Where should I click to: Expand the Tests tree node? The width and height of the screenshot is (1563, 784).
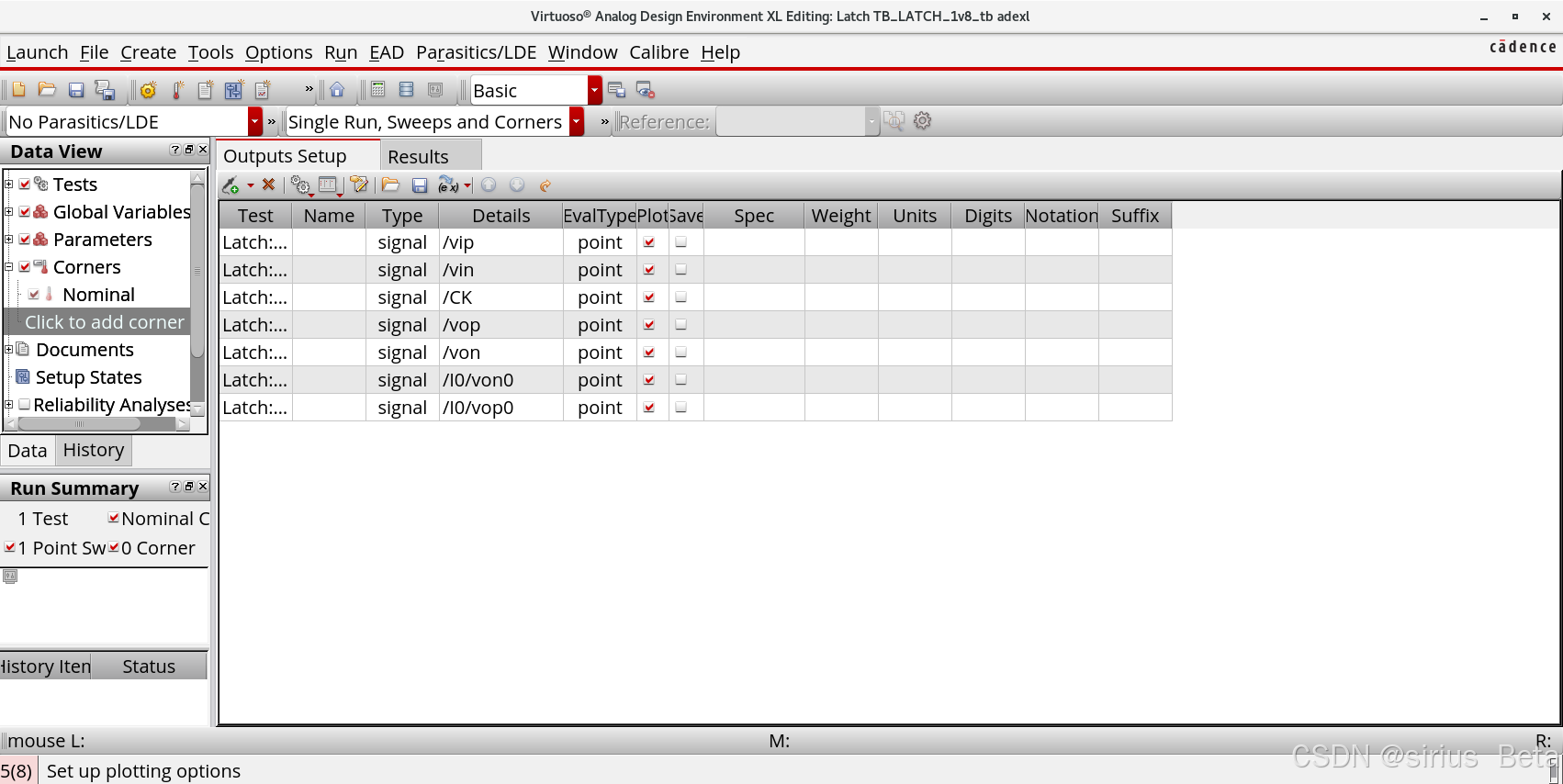tap(8, 185)
